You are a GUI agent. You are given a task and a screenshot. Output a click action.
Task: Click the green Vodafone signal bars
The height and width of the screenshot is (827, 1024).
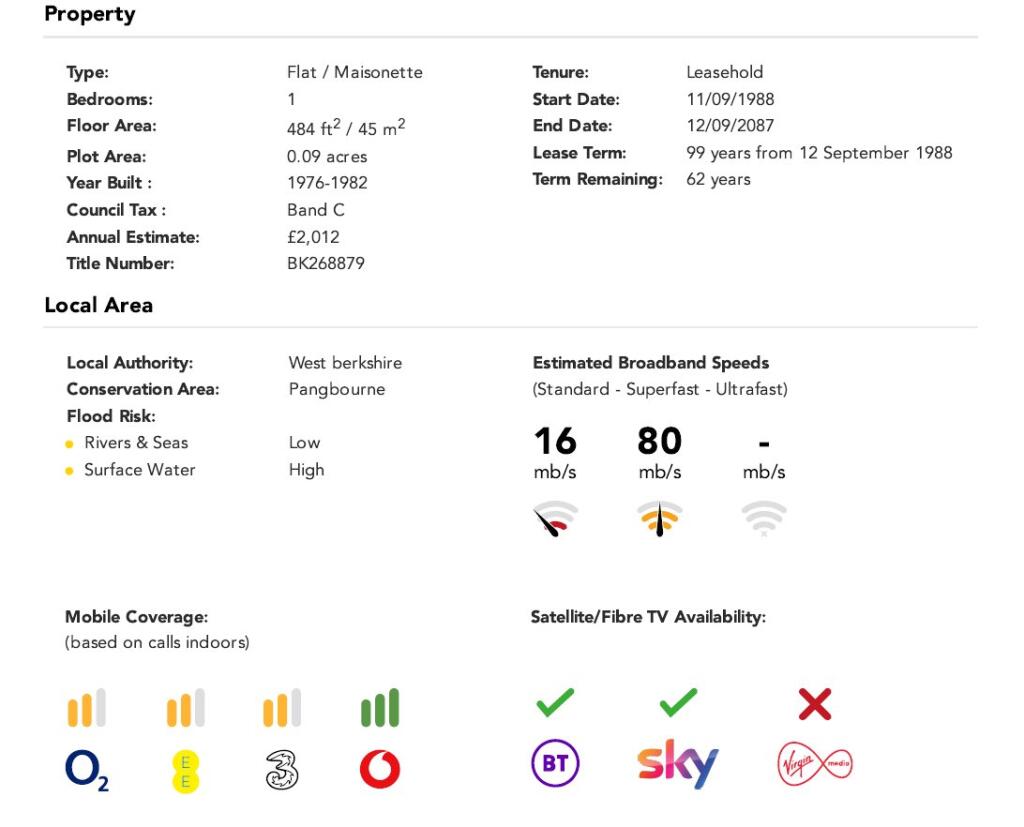[x=380, y=708]
